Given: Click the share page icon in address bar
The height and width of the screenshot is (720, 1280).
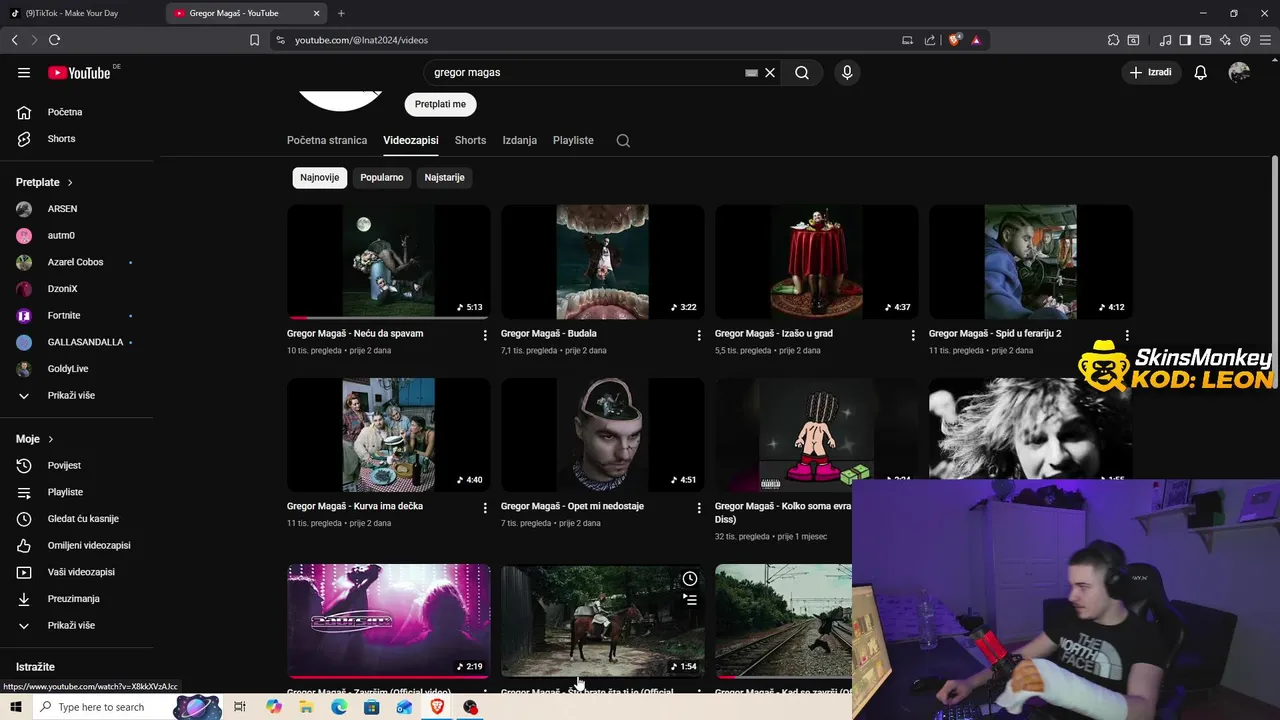Looking at the screenshot, I should tap(930, 40).
